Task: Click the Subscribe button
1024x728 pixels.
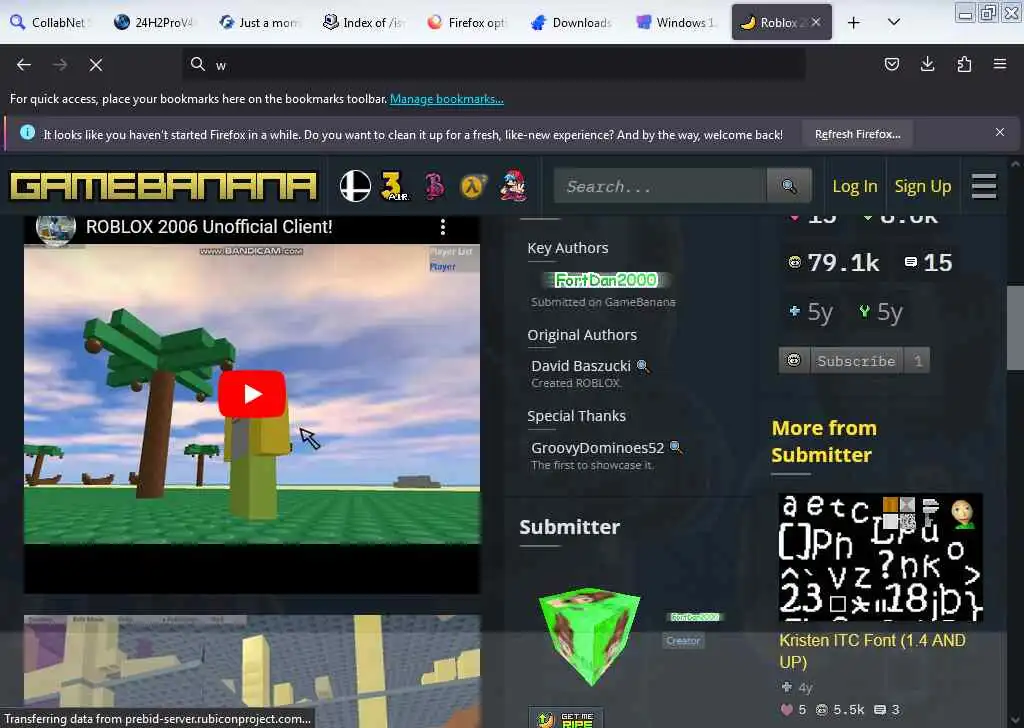Action: tap(856, 361)
